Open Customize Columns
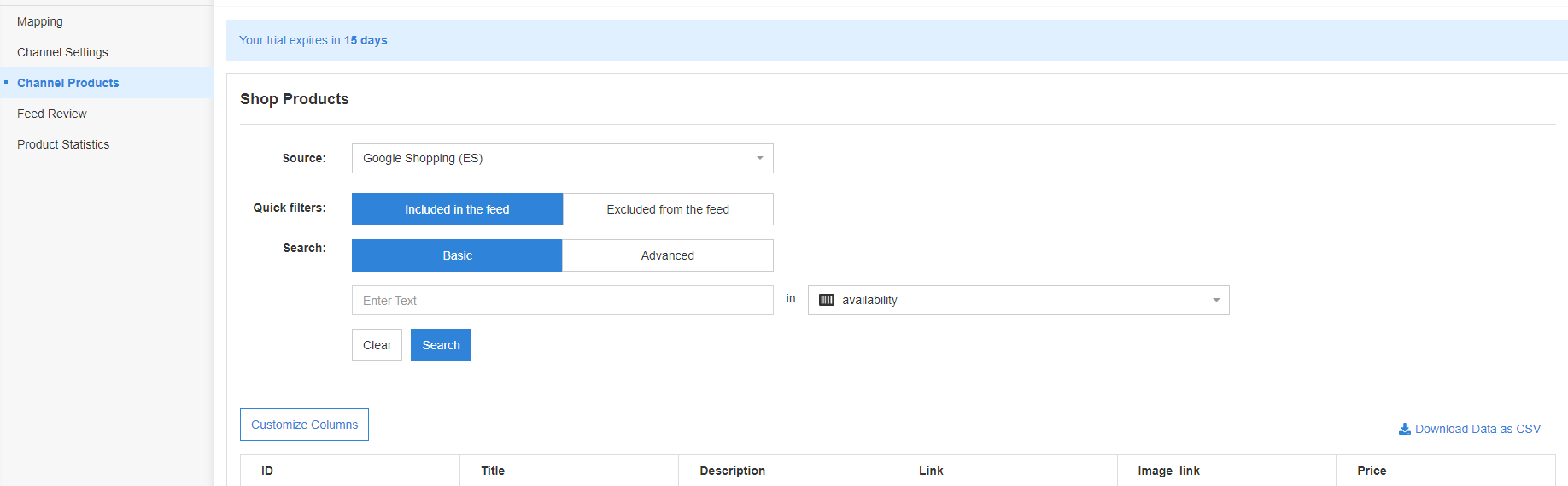The image size is (1568, 486). point(304,425)
